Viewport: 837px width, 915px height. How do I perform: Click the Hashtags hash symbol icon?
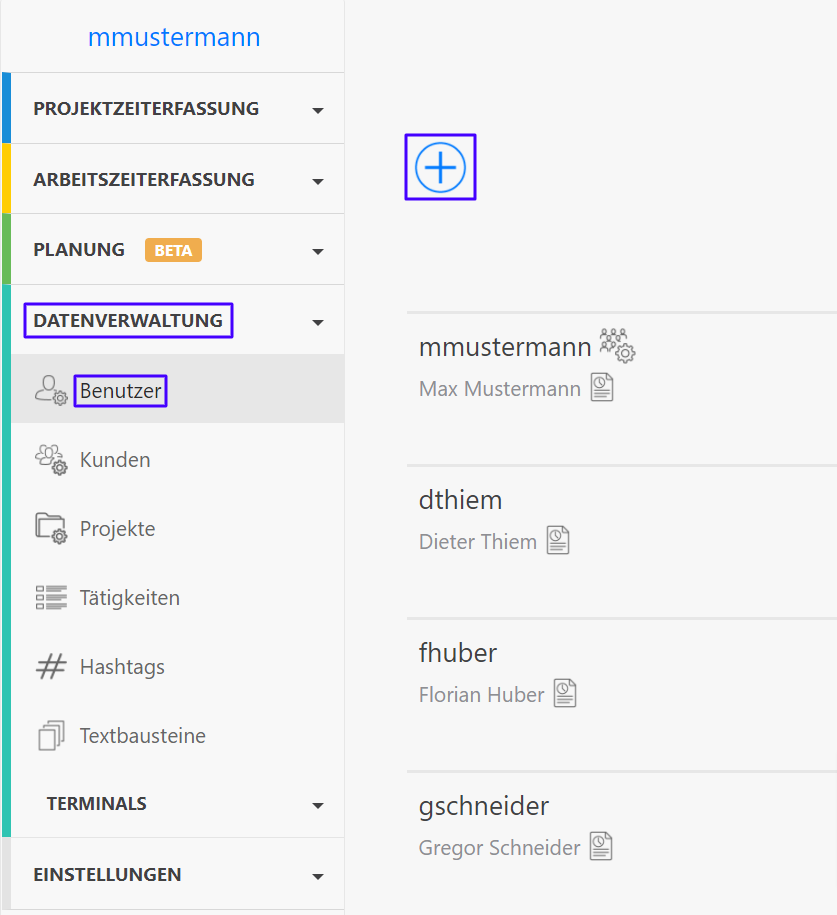tap(51, 666)
